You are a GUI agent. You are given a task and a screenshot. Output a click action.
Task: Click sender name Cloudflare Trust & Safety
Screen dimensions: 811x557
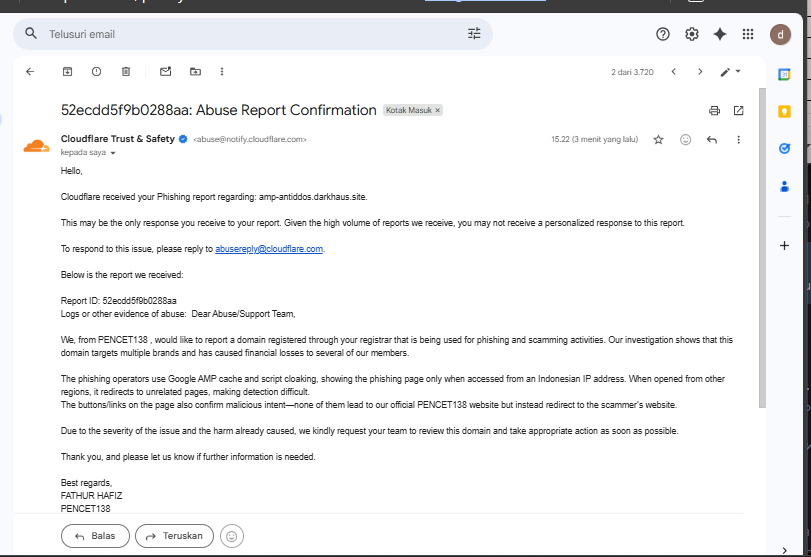point(117,139)
